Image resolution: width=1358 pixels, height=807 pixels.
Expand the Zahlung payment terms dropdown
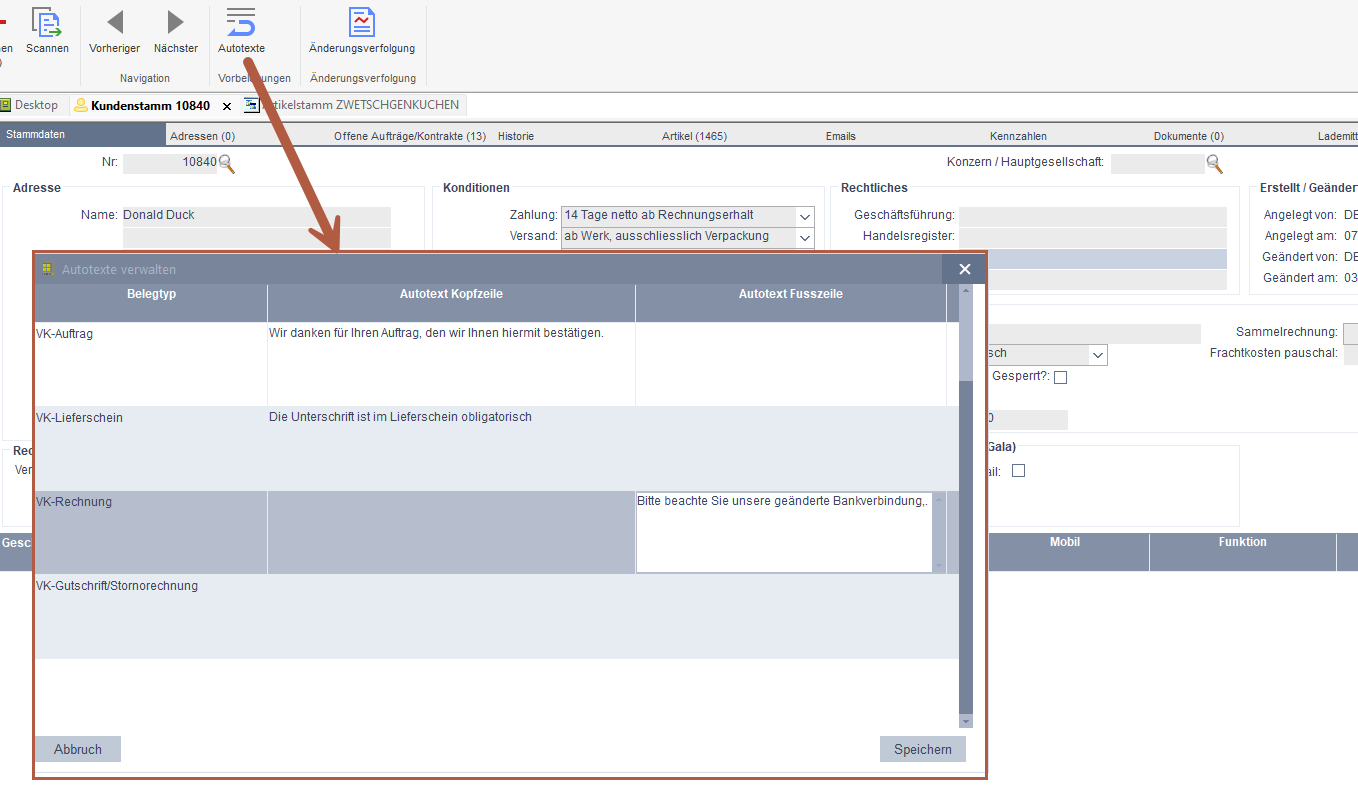805,216
